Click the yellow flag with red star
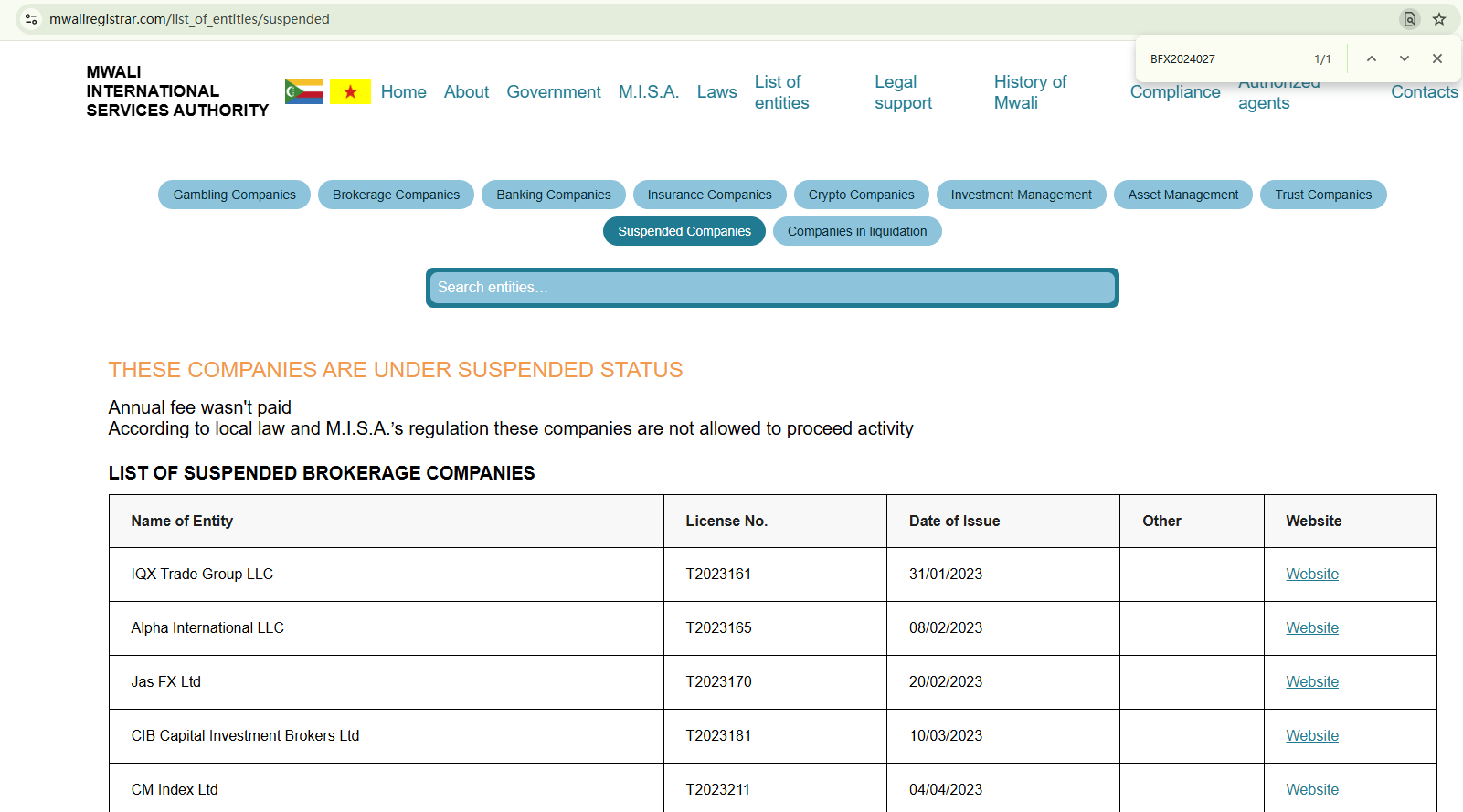1463x812 pixels. pos(350,91)
